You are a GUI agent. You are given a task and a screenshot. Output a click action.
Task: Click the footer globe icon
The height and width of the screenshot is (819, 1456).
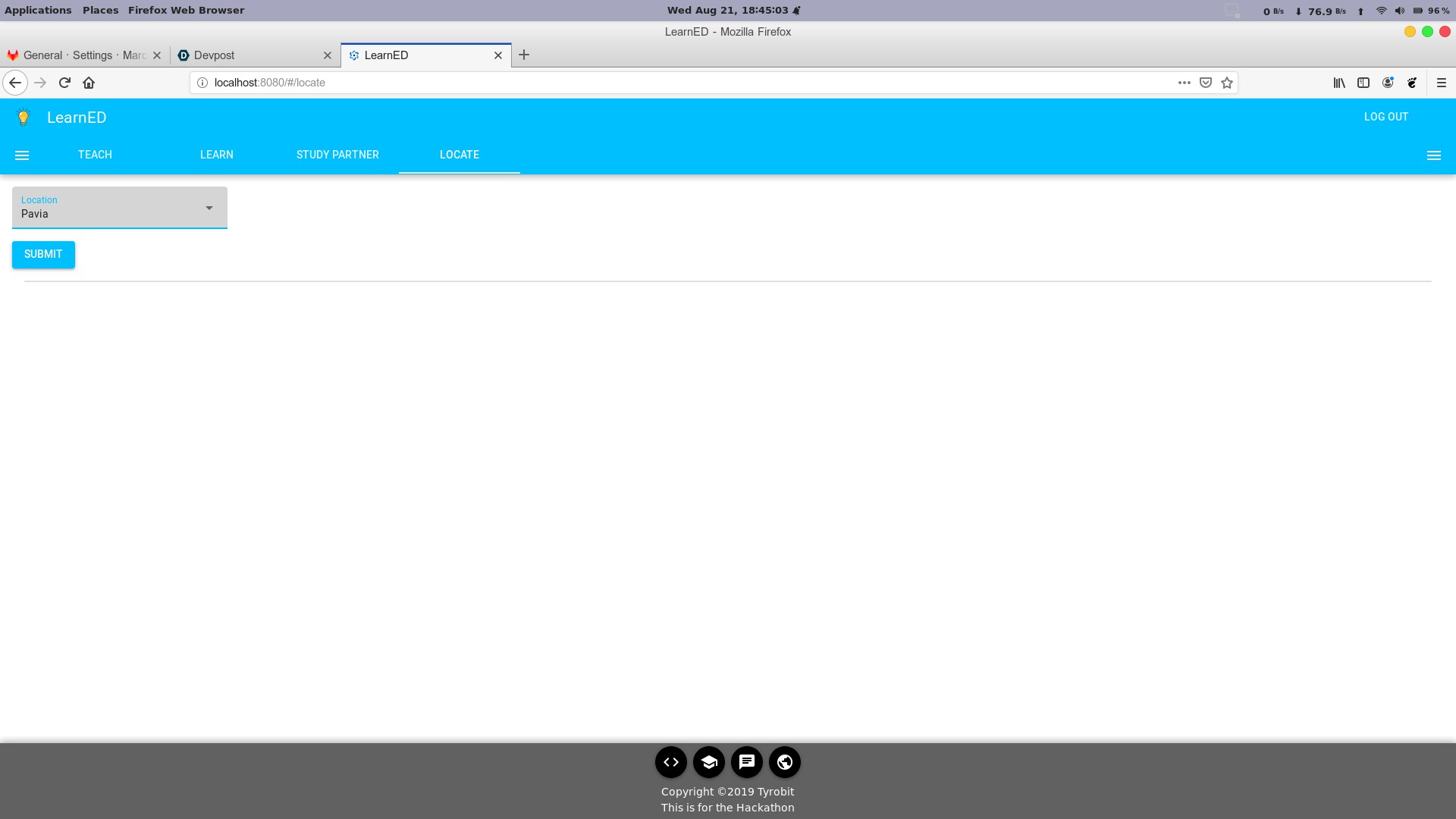tap(784, 762)
